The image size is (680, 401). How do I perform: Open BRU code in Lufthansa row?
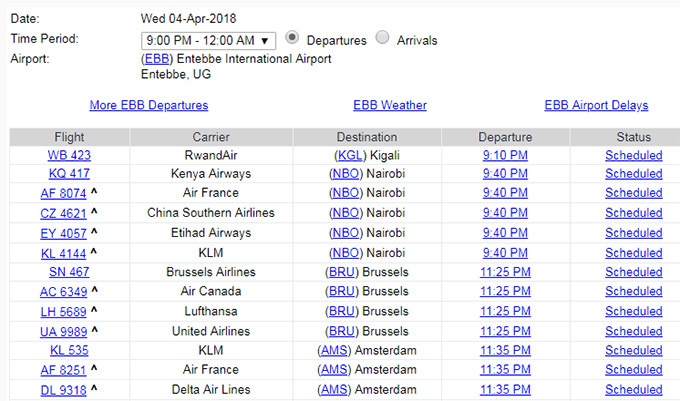pos(342,311)
